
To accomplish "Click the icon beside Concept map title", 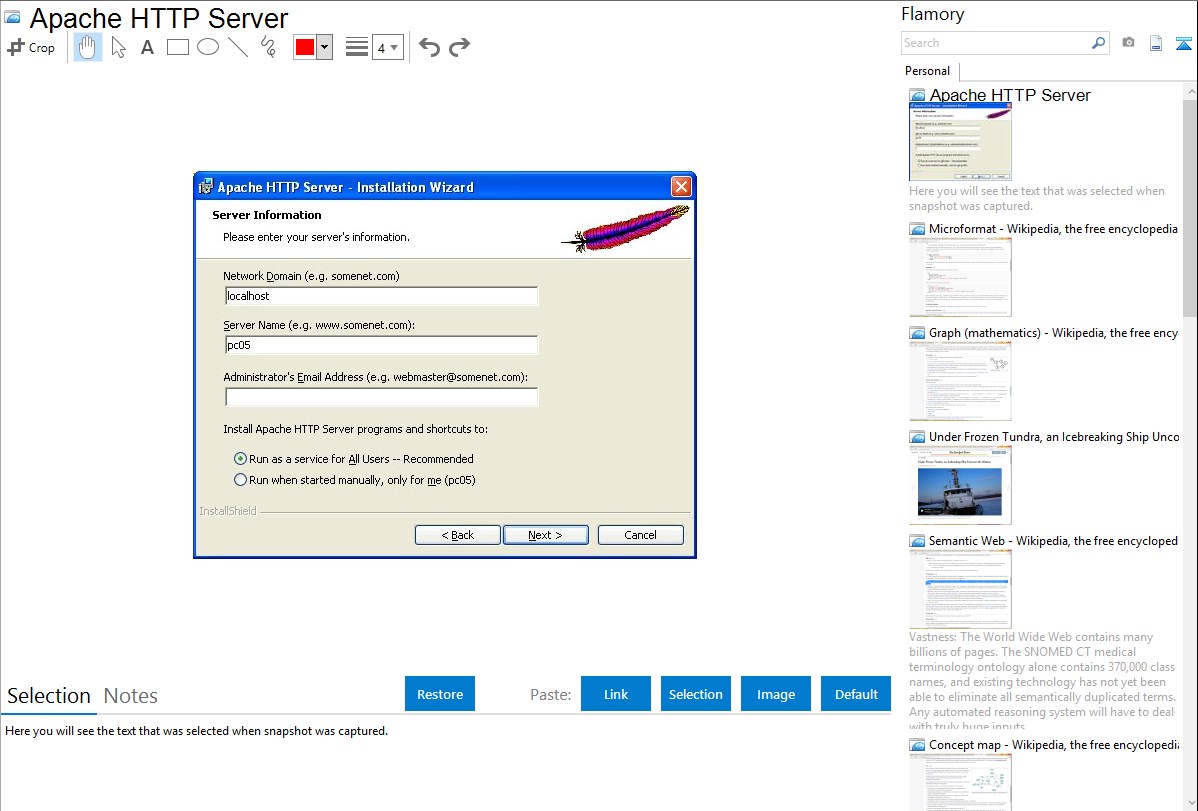I will click(x=917, y=745).
